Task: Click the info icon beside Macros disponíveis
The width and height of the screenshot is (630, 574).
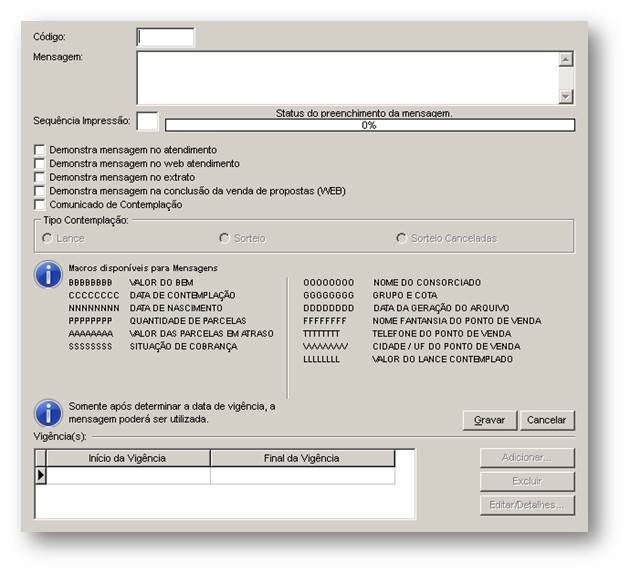Action: 48,275
